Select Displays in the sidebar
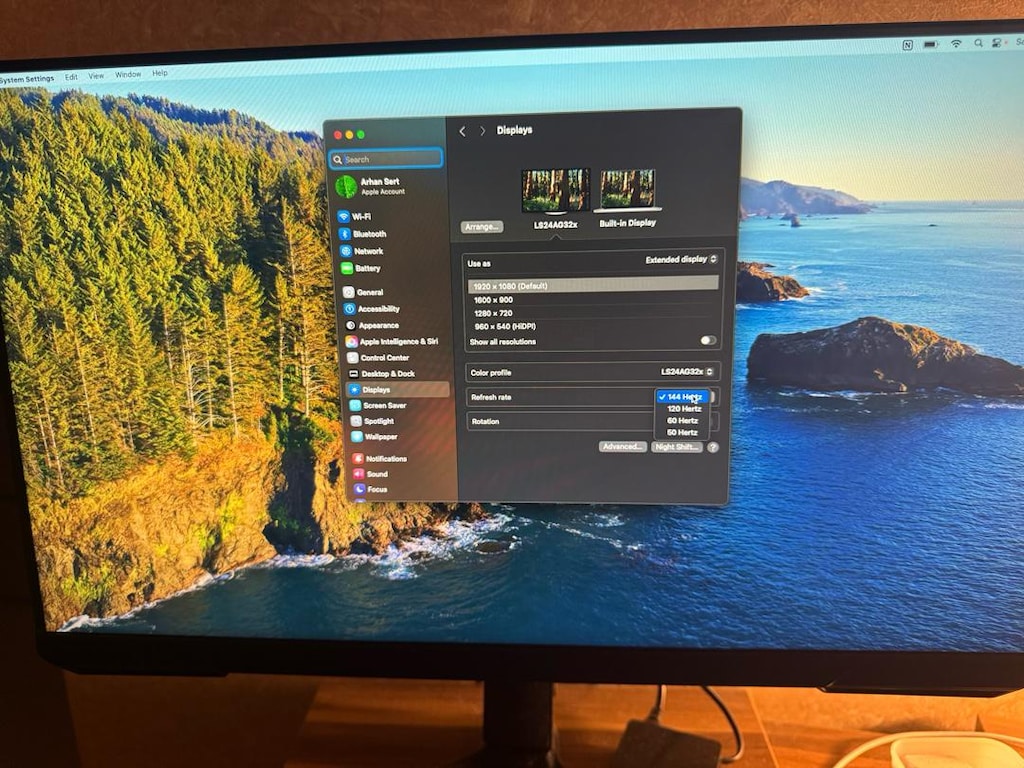Image resolution: width=1024 pixels, height=768 pixels. click(398, 389)
